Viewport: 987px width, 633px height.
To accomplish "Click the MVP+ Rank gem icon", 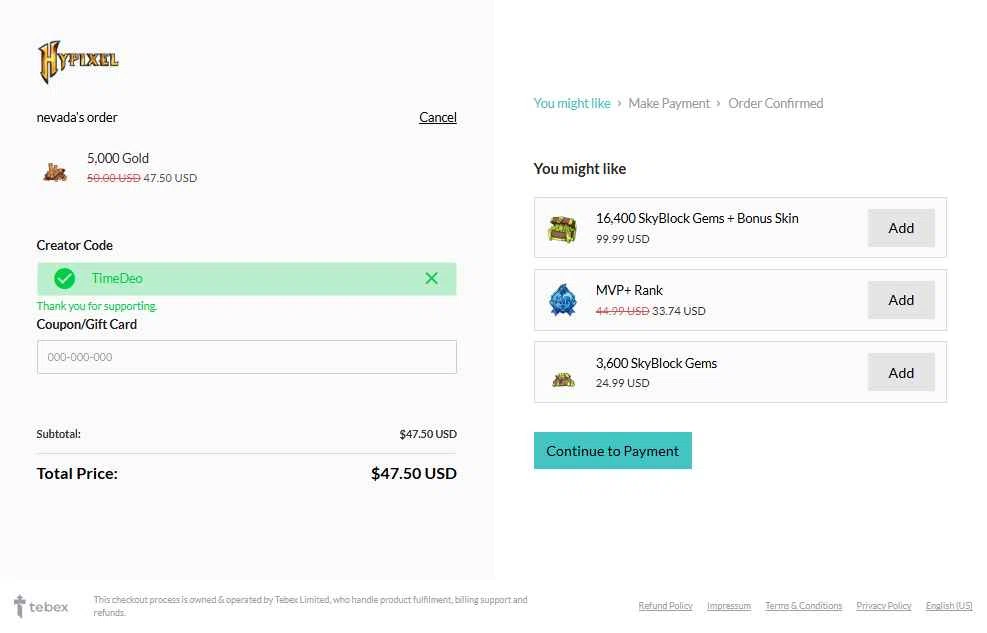I will pos(563,300).
